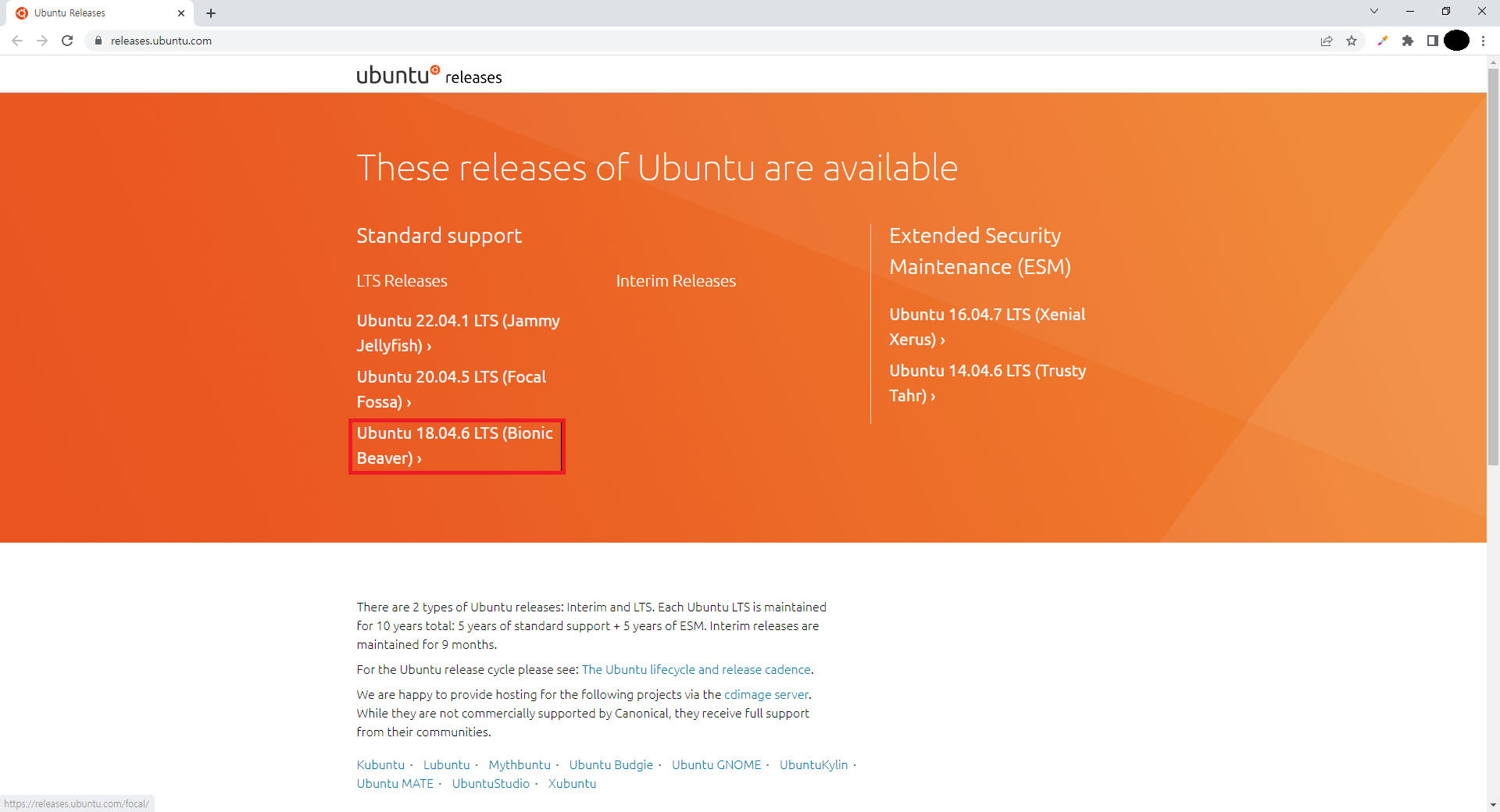Open the profile avatar menu

(x=1457, y=41)
